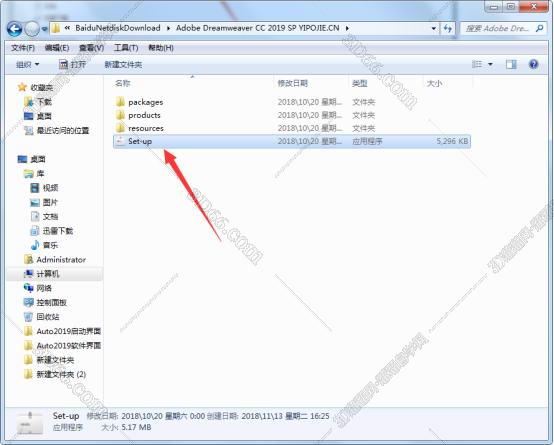Image resolution: width=554 pixels, height=445 pixels.
Task: Open 下载 in favorites
Action: click(44, 102)
